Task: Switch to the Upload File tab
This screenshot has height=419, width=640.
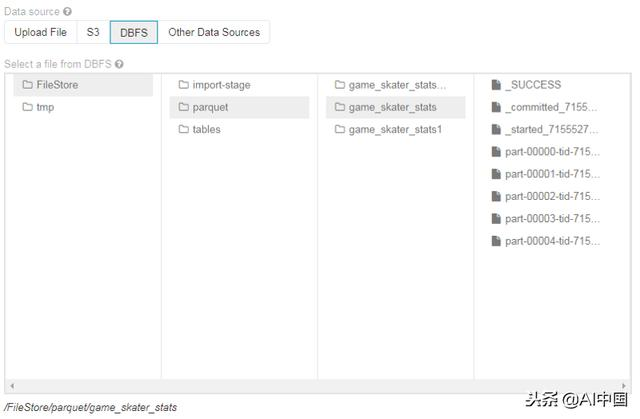Action: (41, 32)
